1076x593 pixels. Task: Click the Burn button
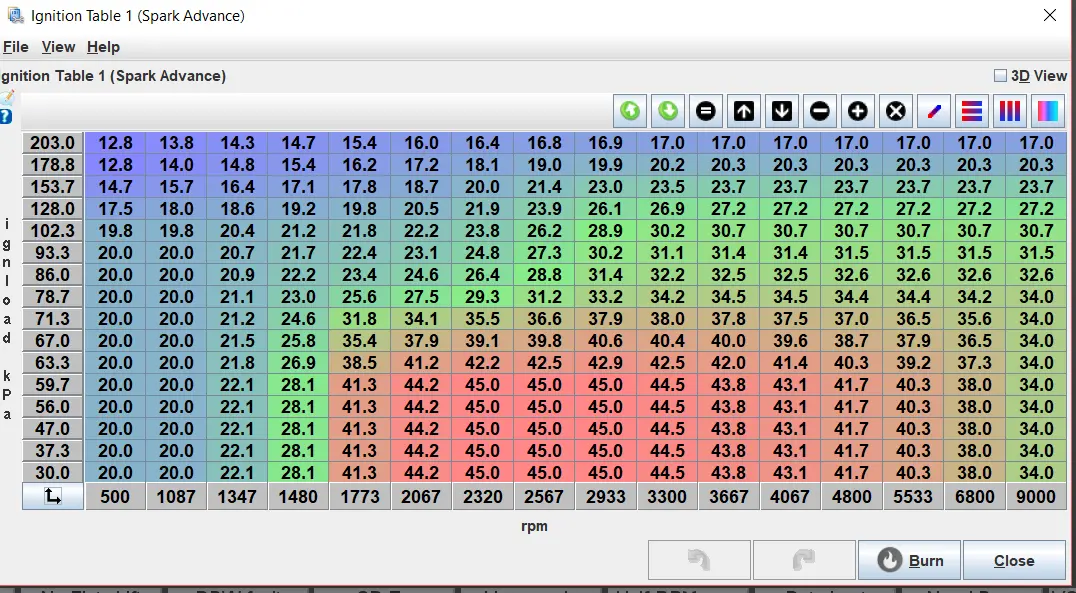[x=910, y=560]
